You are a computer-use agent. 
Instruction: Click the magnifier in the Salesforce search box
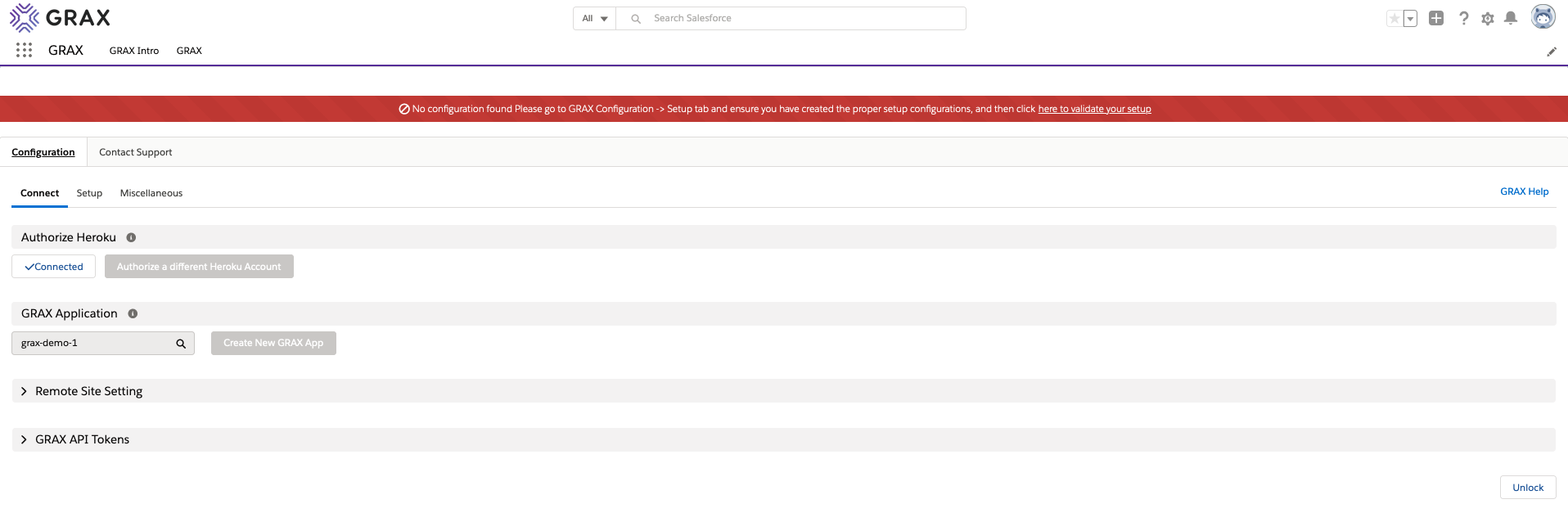point(636,19)
